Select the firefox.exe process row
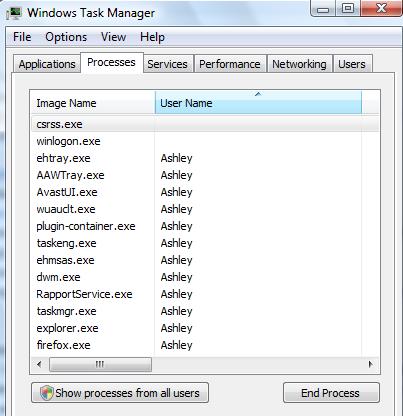Screen dimensions: 403x416 205,345
